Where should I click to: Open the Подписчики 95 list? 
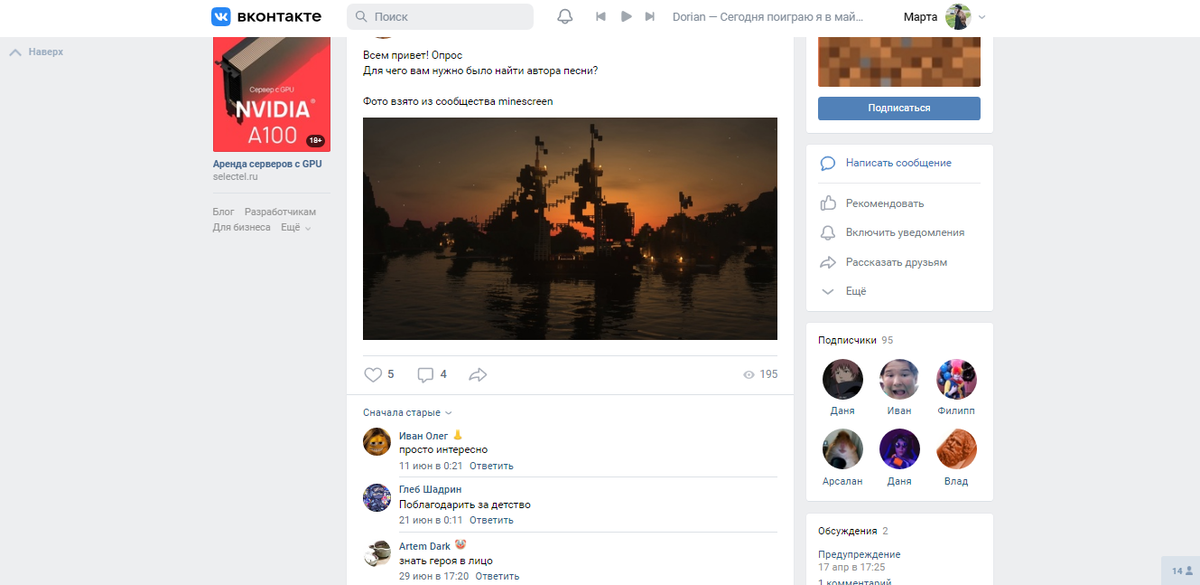[855, 340]
